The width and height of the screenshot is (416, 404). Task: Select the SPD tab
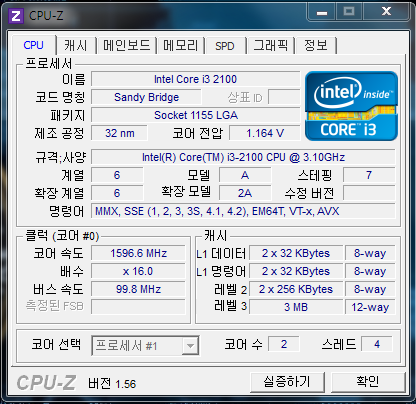(x=225, y=46)
